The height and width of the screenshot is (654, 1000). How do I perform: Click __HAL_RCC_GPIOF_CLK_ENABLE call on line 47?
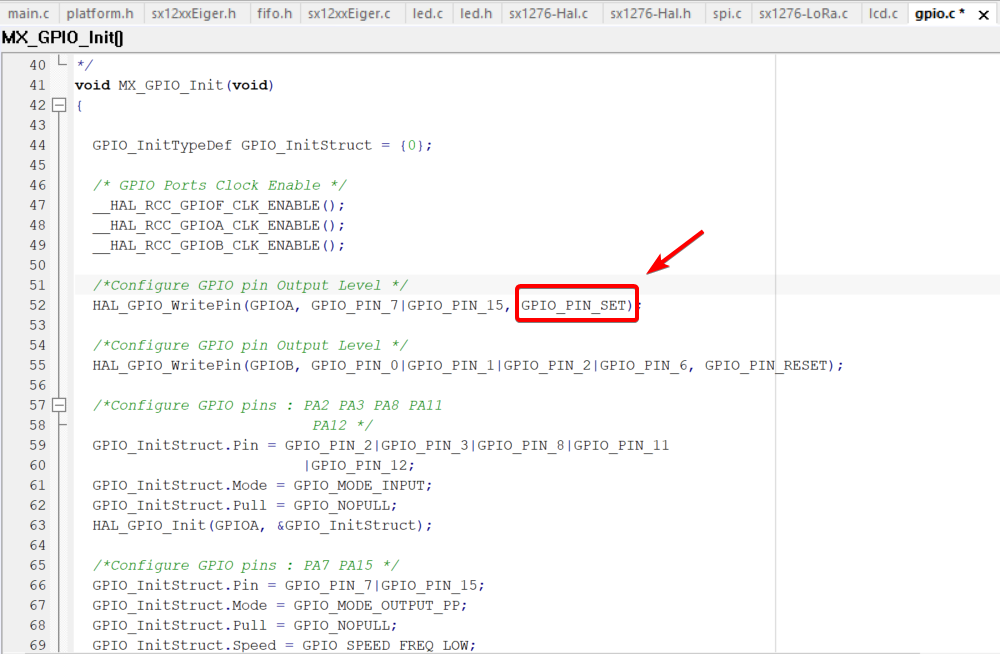coord(218,205)
